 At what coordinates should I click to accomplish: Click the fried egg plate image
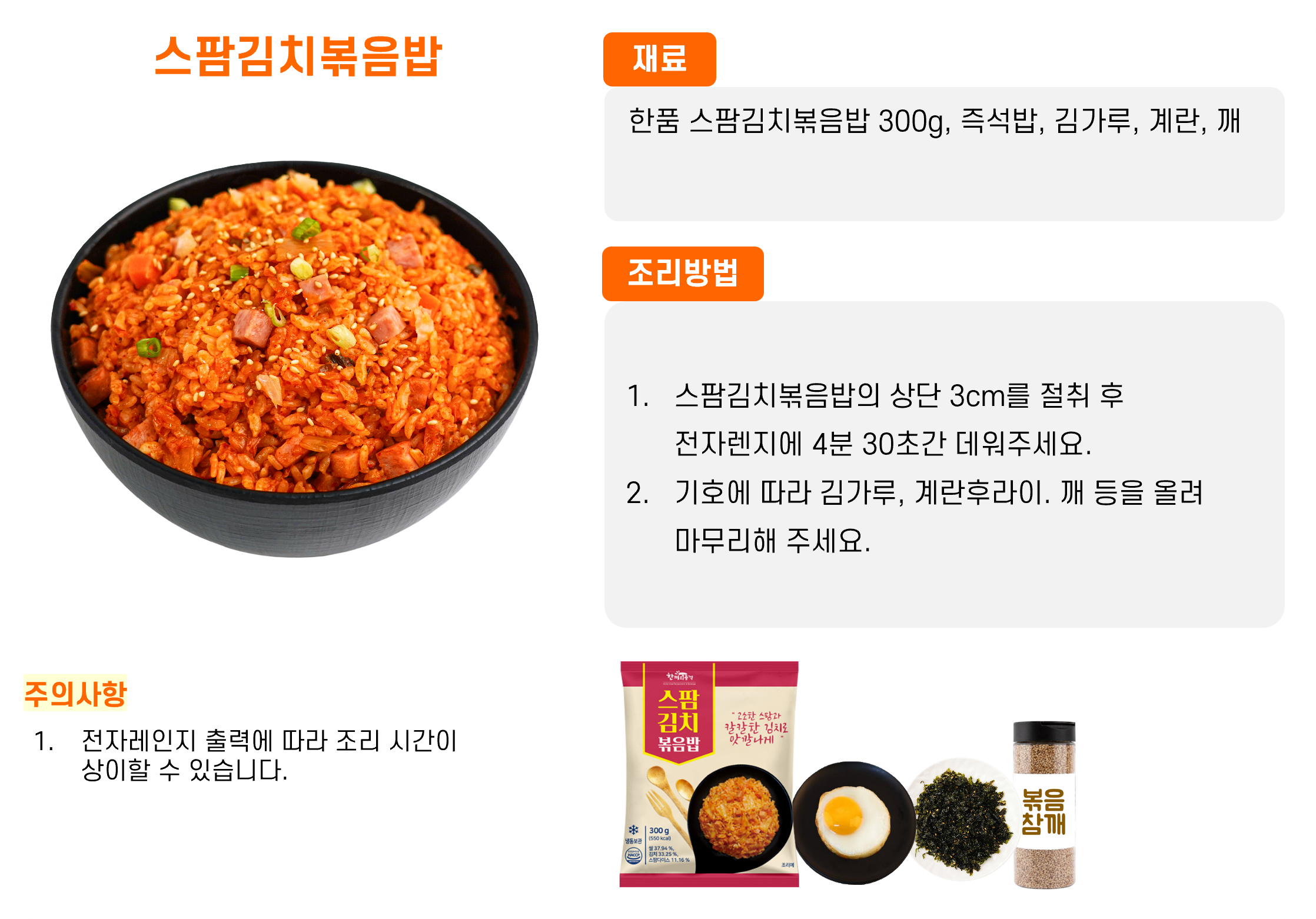(x=853, y=823)
